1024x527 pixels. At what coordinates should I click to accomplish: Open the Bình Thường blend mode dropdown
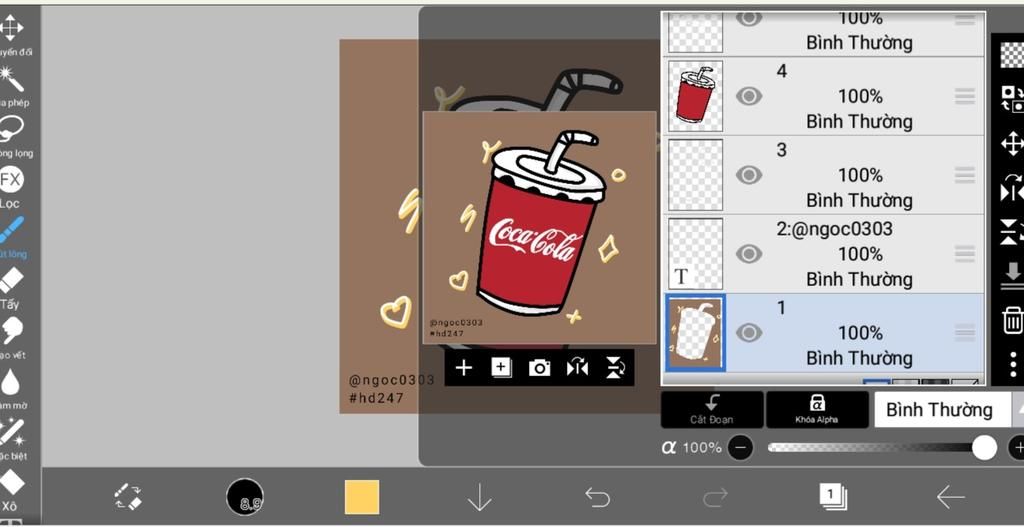[942, 409]
